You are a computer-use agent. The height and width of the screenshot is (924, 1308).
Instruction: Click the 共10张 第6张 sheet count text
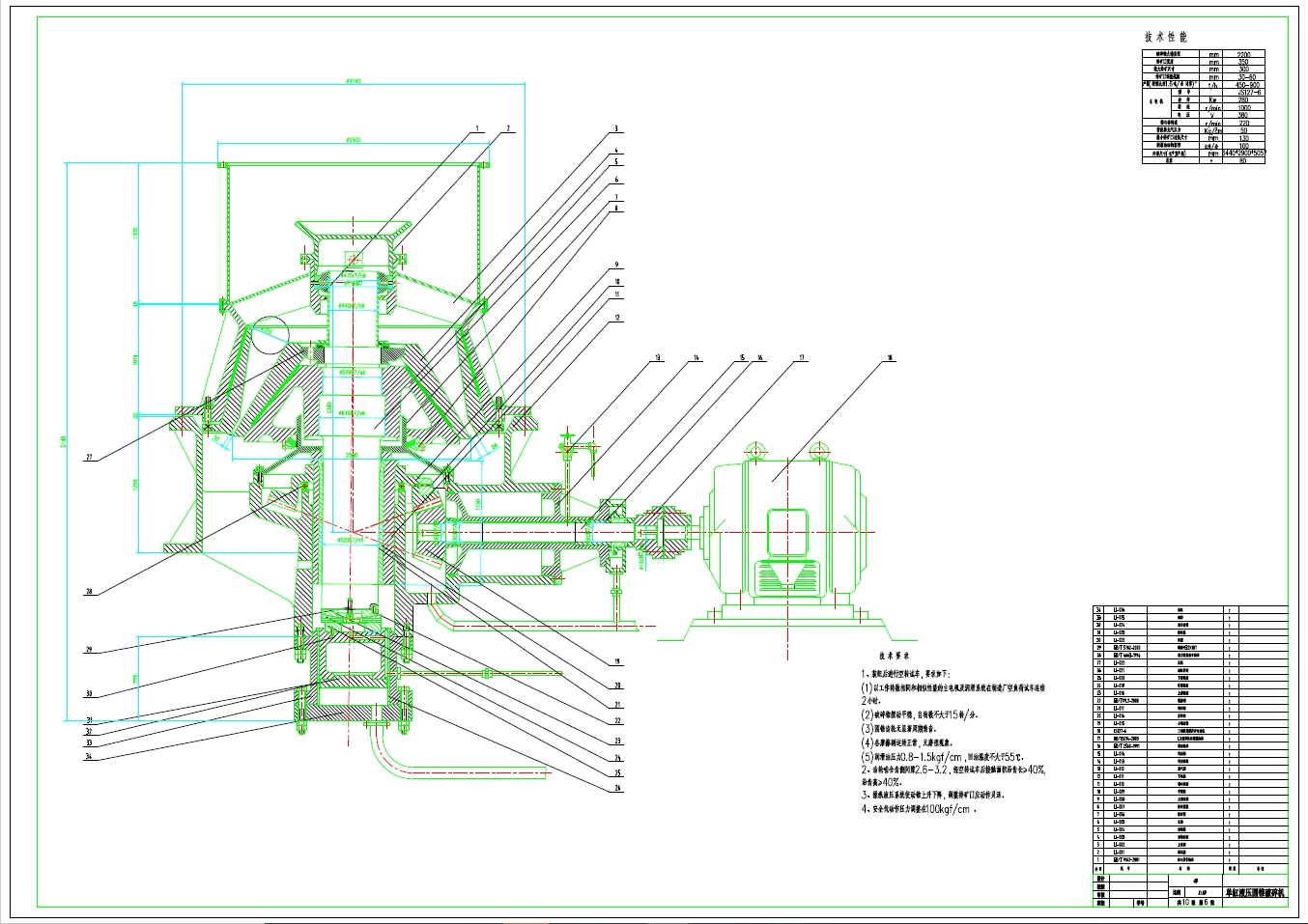[1194, 904]
